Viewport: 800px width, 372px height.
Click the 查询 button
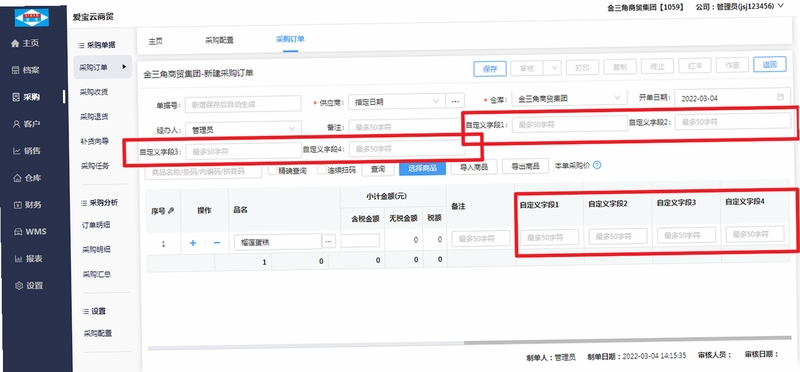pyautogui.click(x=378, y=169)
